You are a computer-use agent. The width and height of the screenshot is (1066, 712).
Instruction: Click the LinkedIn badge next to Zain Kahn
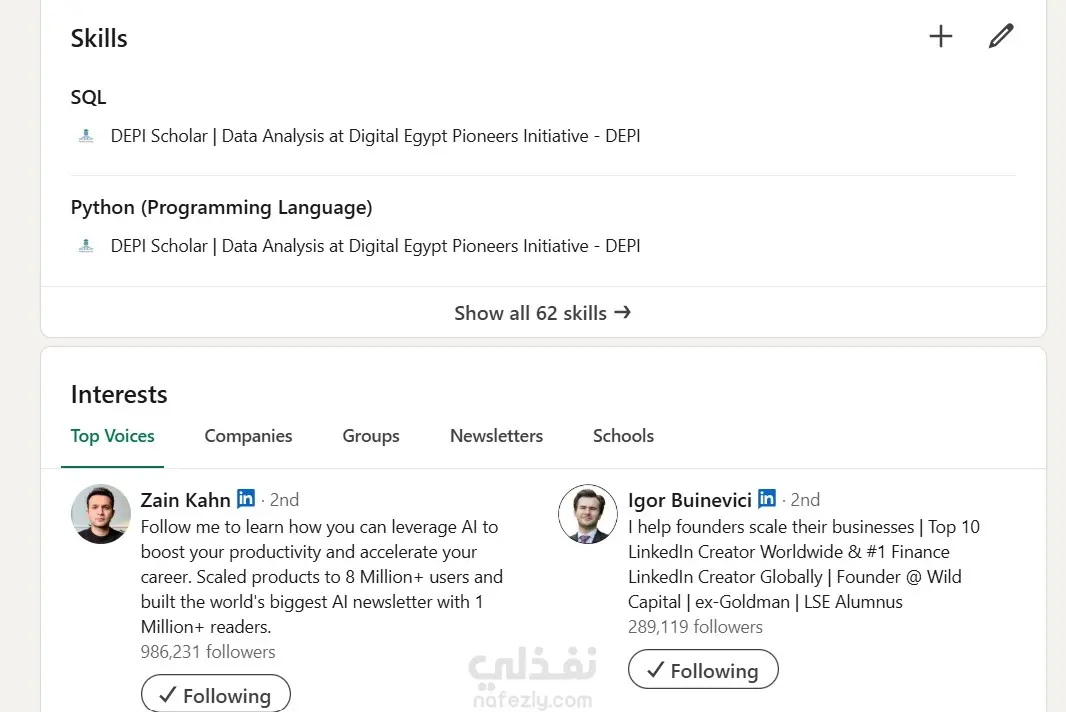pos(246,498)
